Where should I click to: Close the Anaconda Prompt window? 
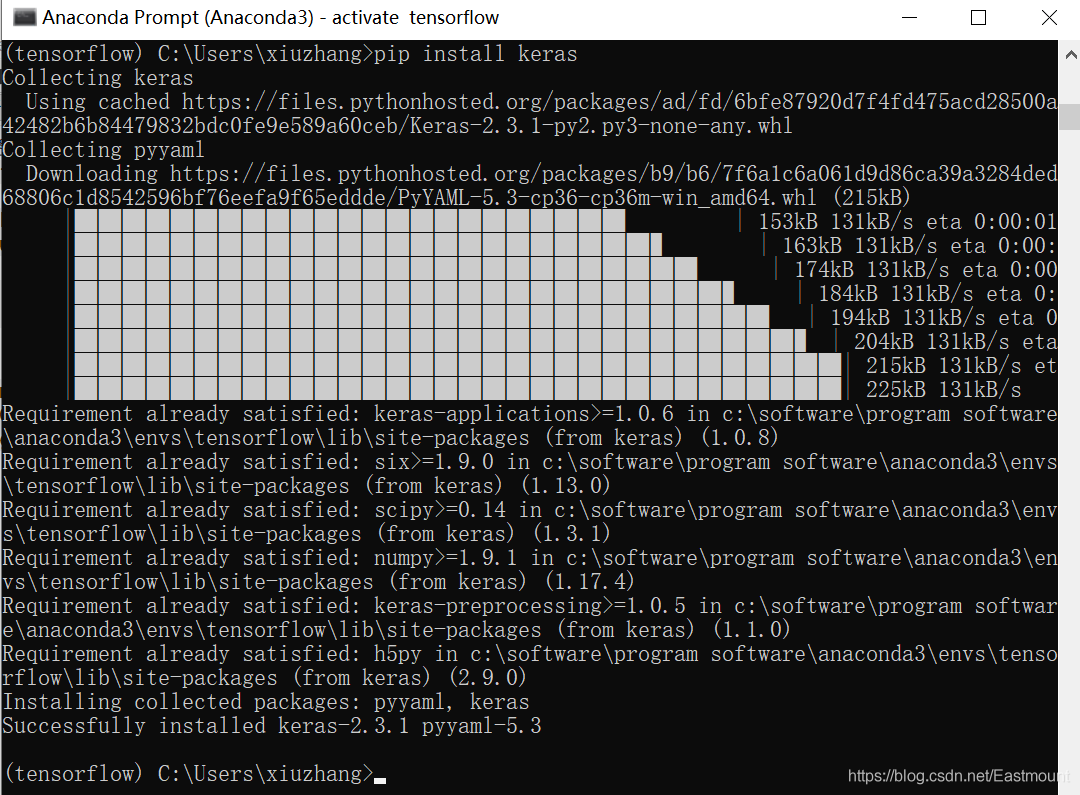tap(1049, 17)
